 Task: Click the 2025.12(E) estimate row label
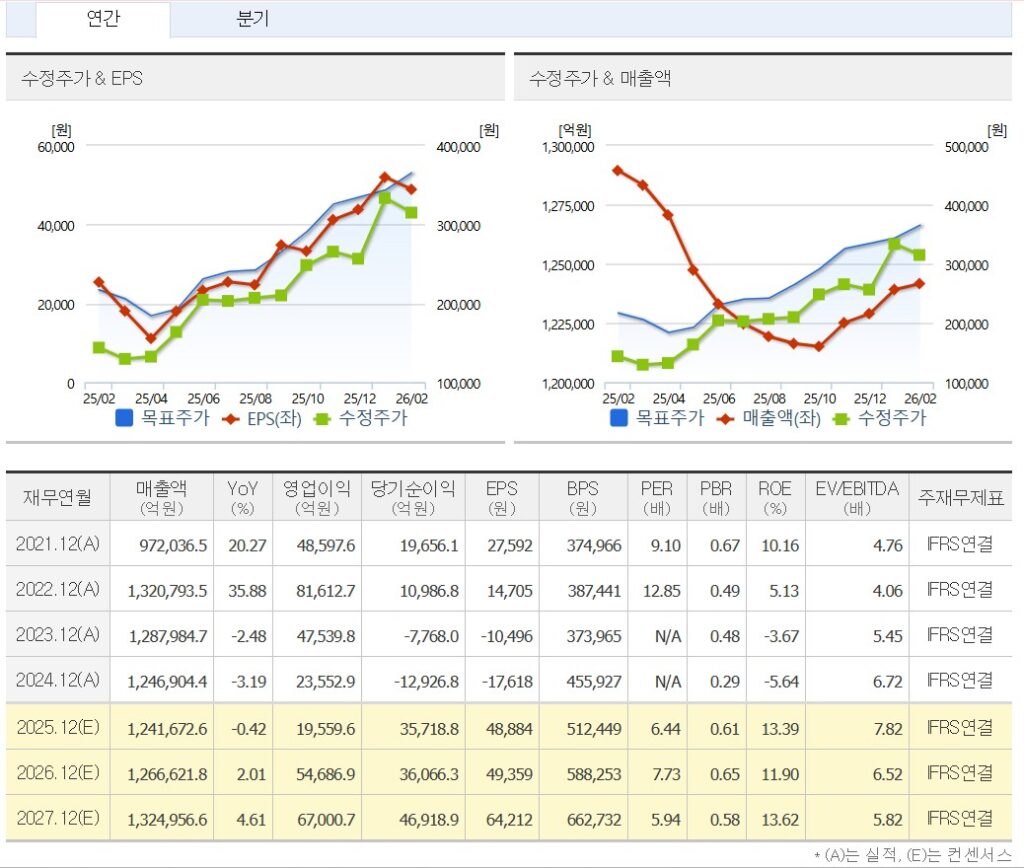tap(58, 727)
